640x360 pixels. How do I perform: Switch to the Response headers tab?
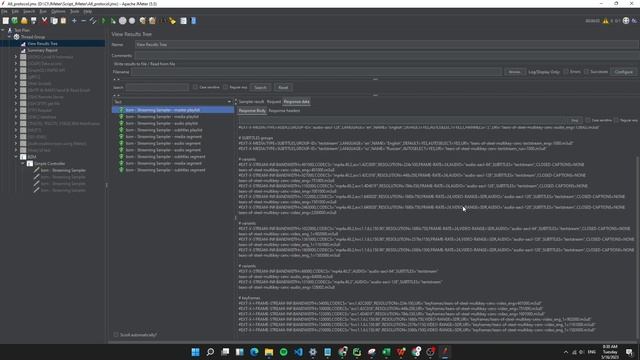284,111
